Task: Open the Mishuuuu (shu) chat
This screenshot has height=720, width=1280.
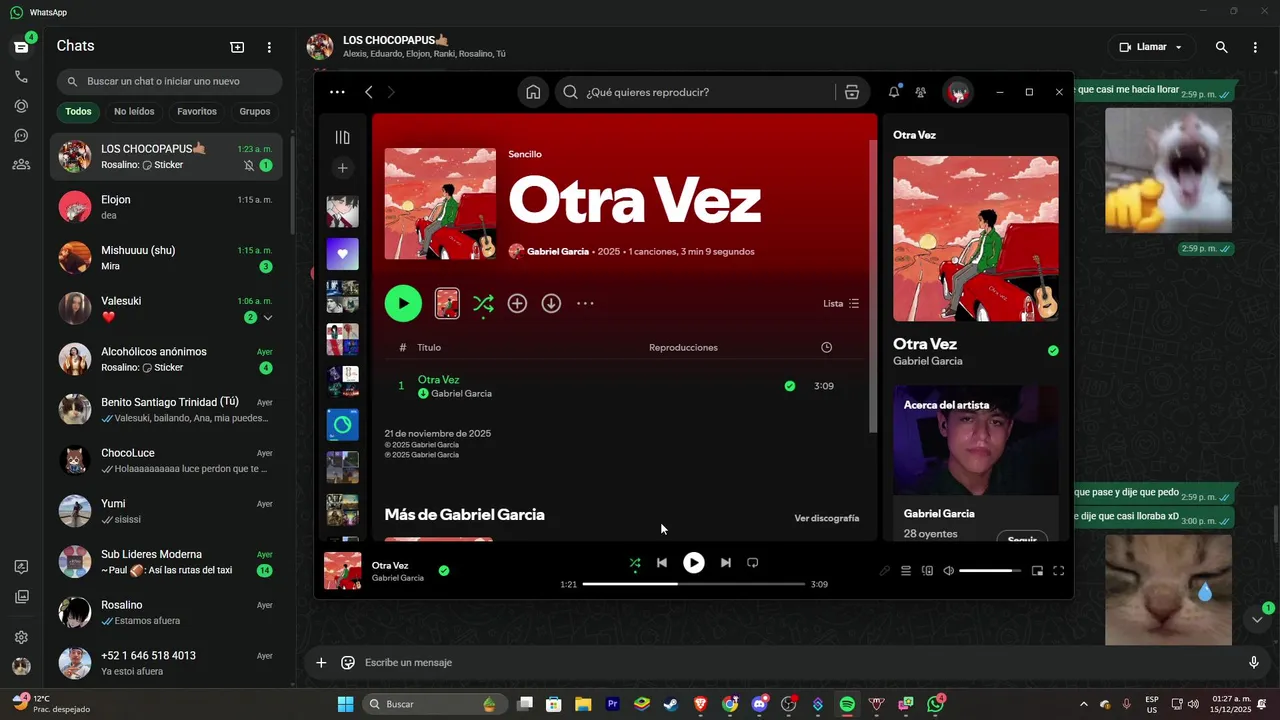Action: [166, 258]
